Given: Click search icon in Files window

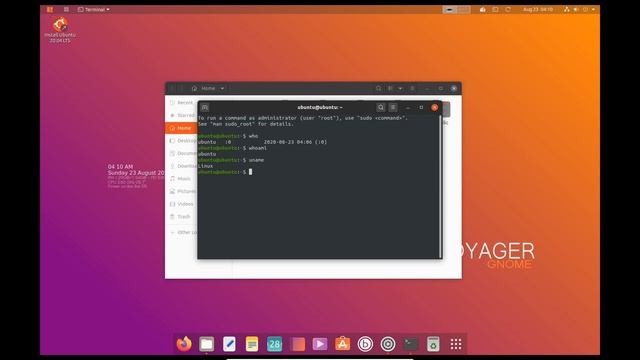Looking at the screenshot, I should click(378, 88).
